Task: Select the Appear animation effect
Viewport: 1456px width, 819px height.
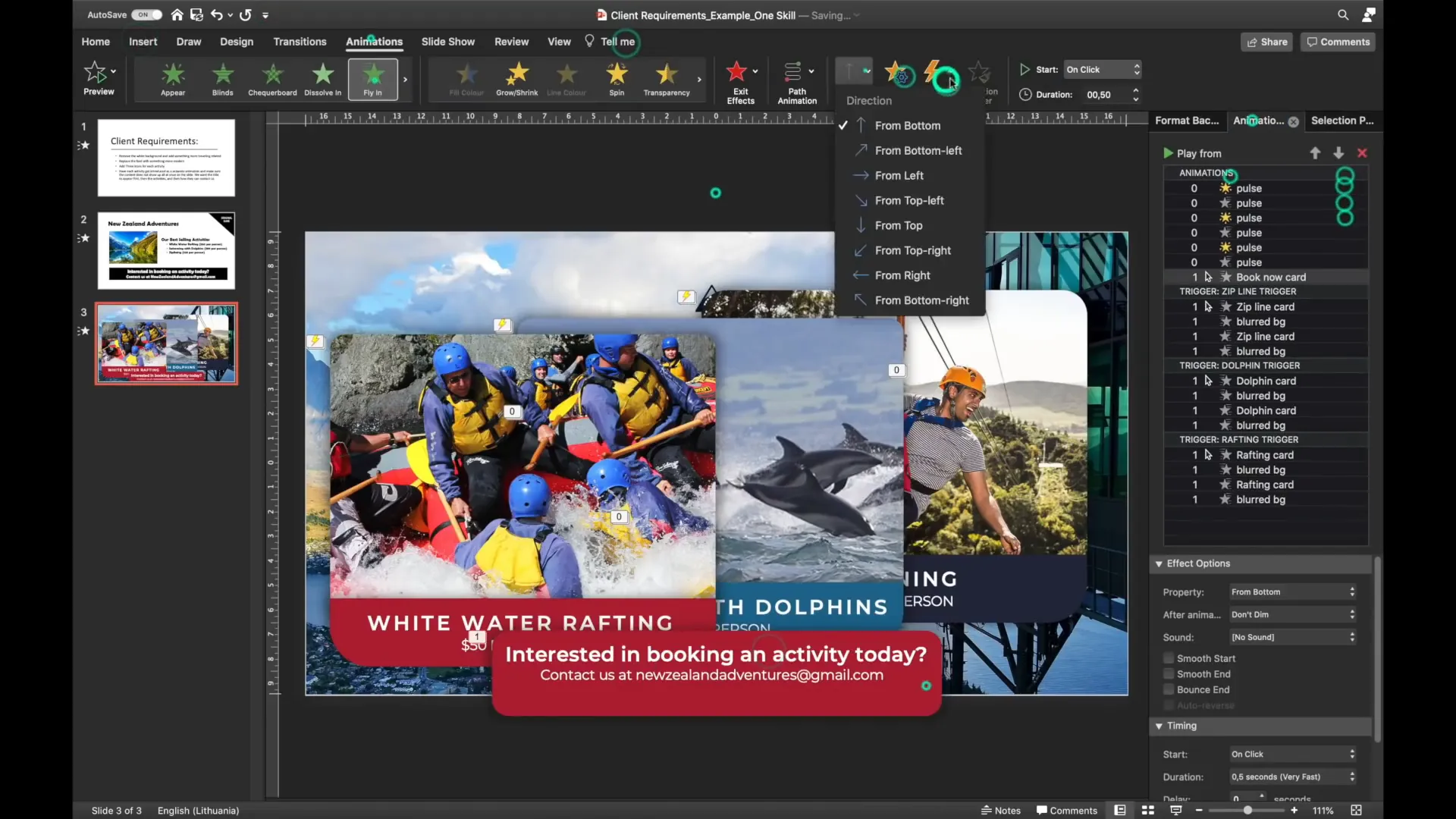Action: (x=172, y=79)
